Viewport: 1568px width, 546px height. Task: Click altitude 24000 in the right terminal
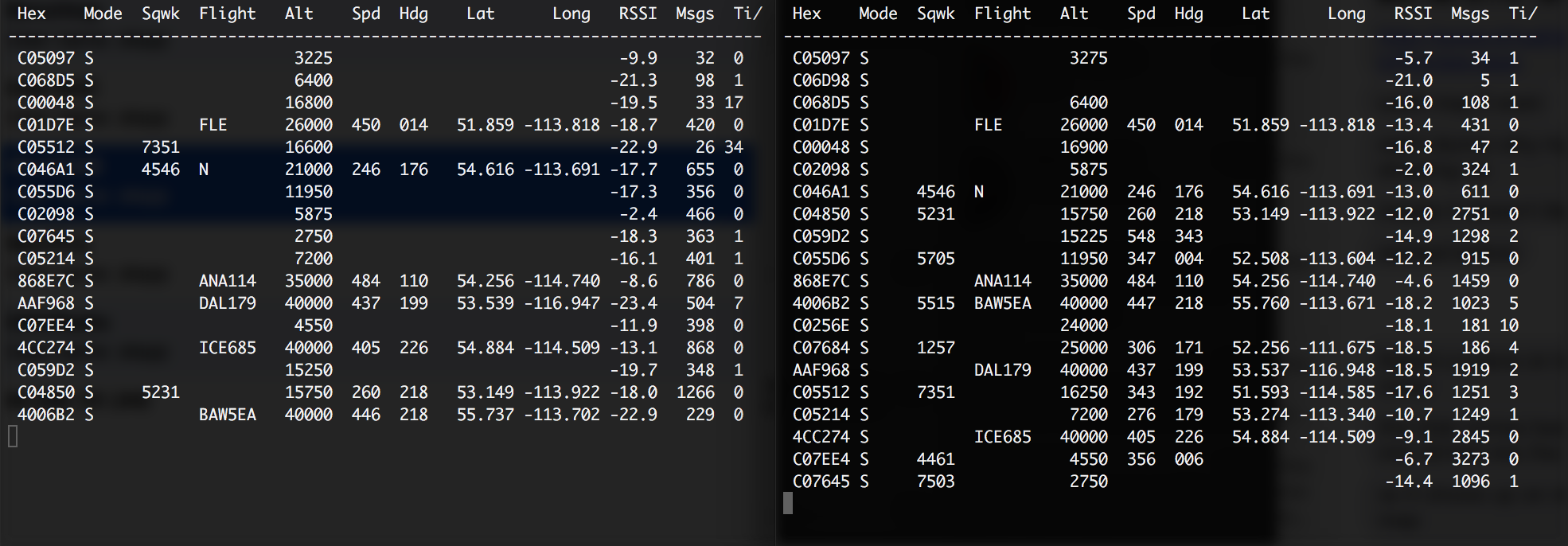point(1084,326)
